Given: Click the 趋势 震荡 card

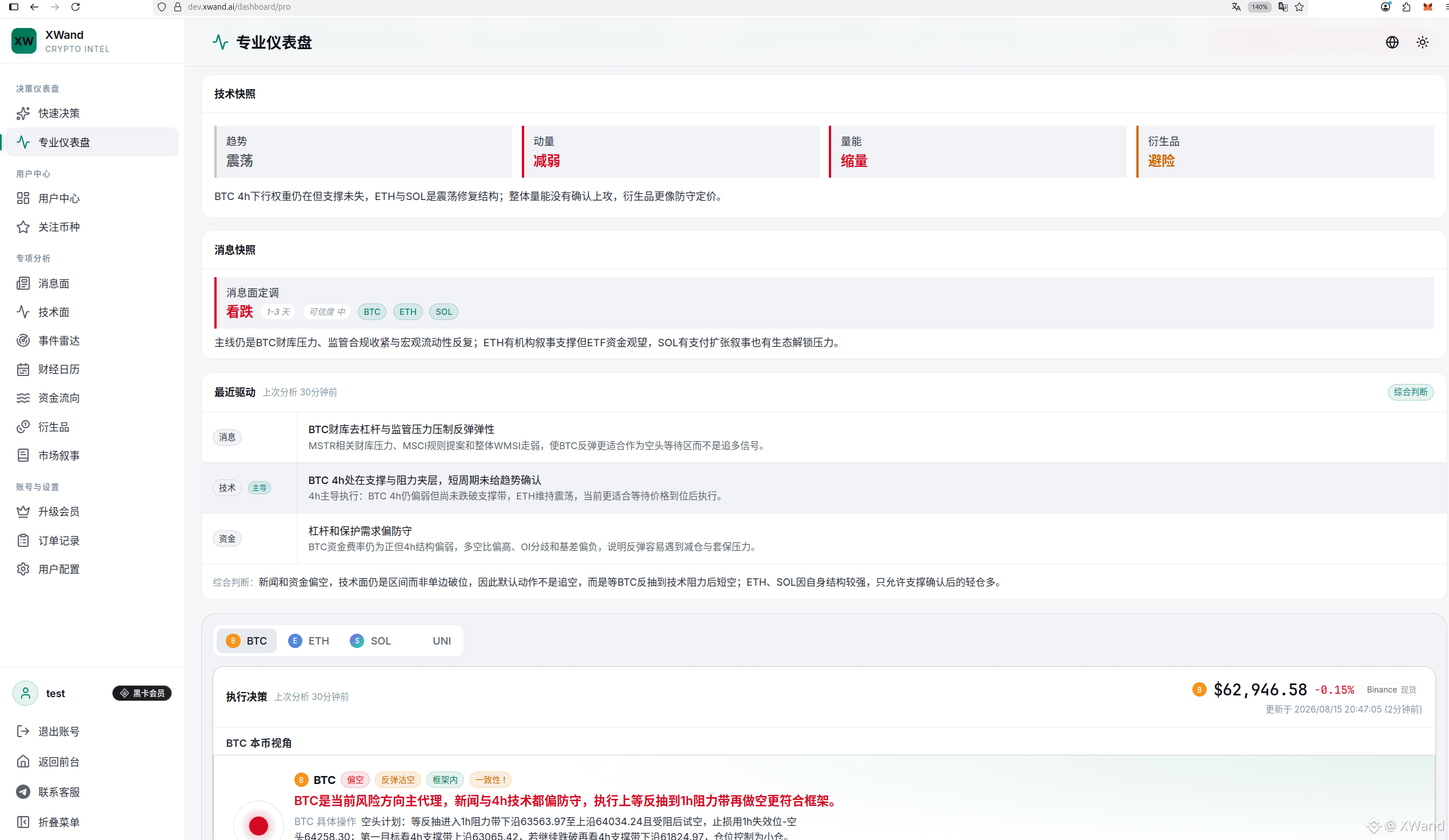Looking at the screenshot, I should tap(363, 152).
